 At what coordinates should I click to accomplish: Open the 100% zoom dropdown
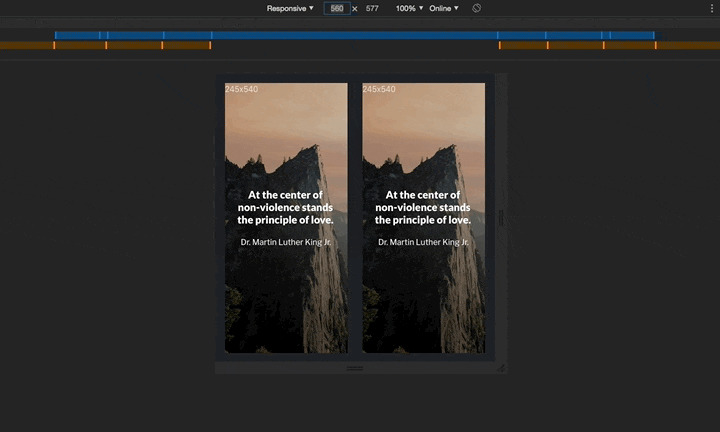[x=408, y=8]
